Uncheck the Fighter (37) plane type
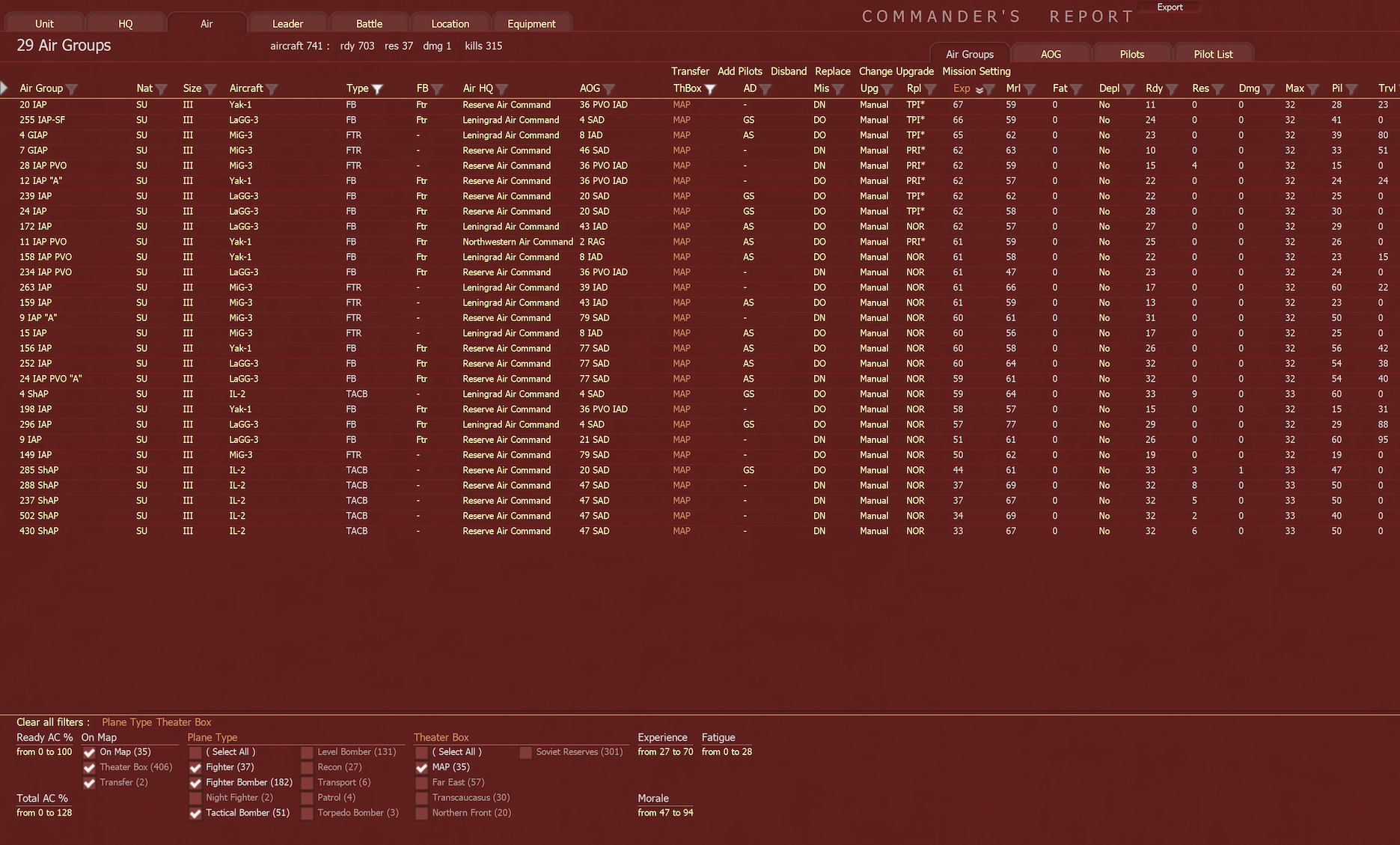This screenshot has width=1400, height=845. coord(195,768)
